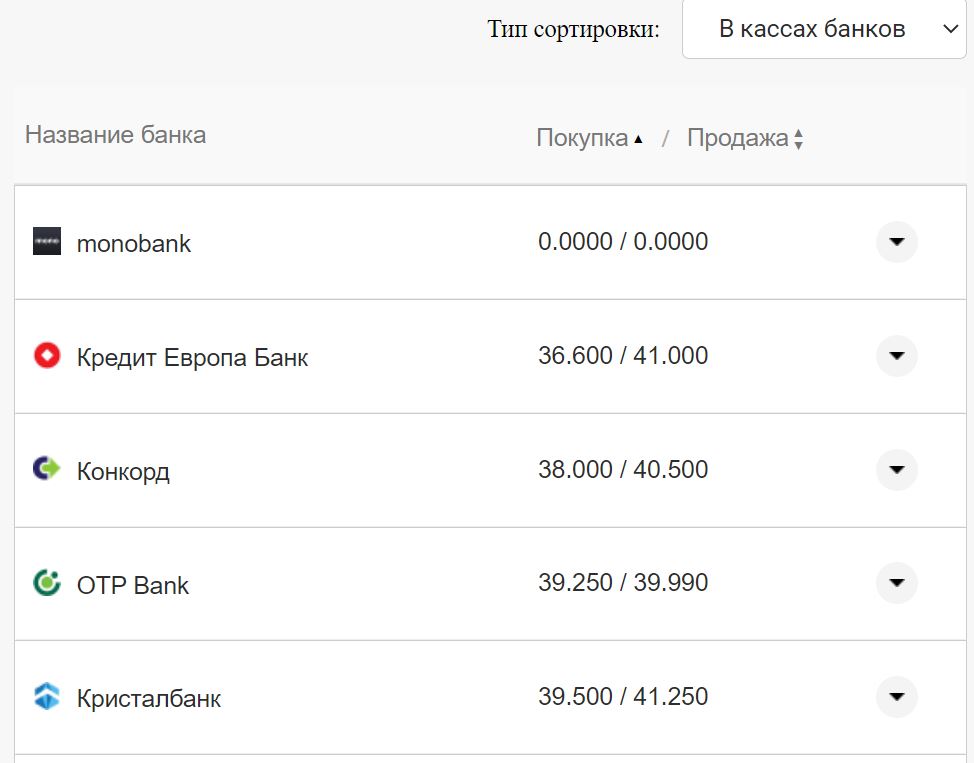Select the Конкорд green arrow logo

(x=48, y=470)
